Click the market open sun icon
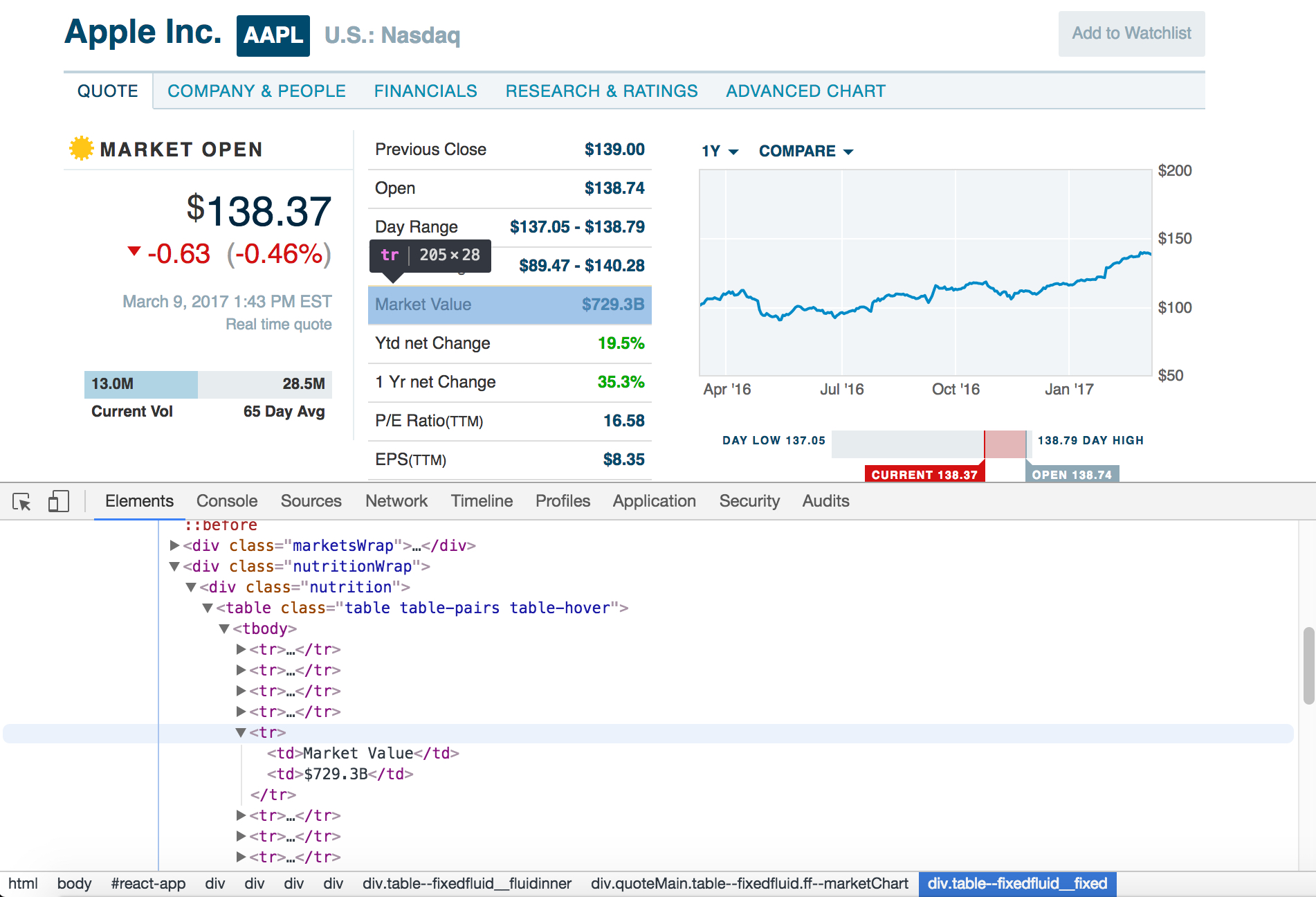 (x=81, y=148)
